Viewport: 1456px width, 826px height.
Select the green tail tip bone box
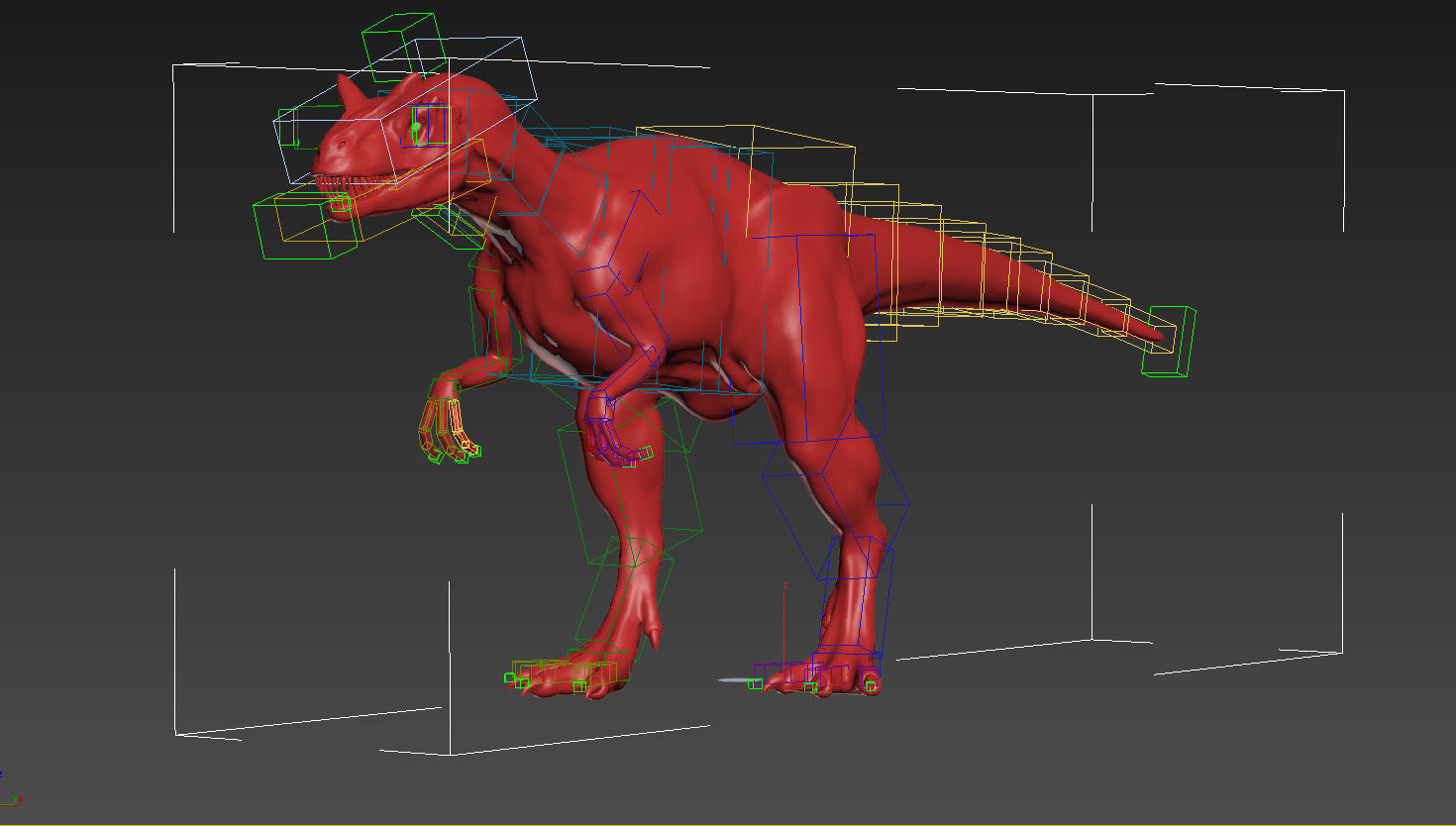click(1170, 342)
